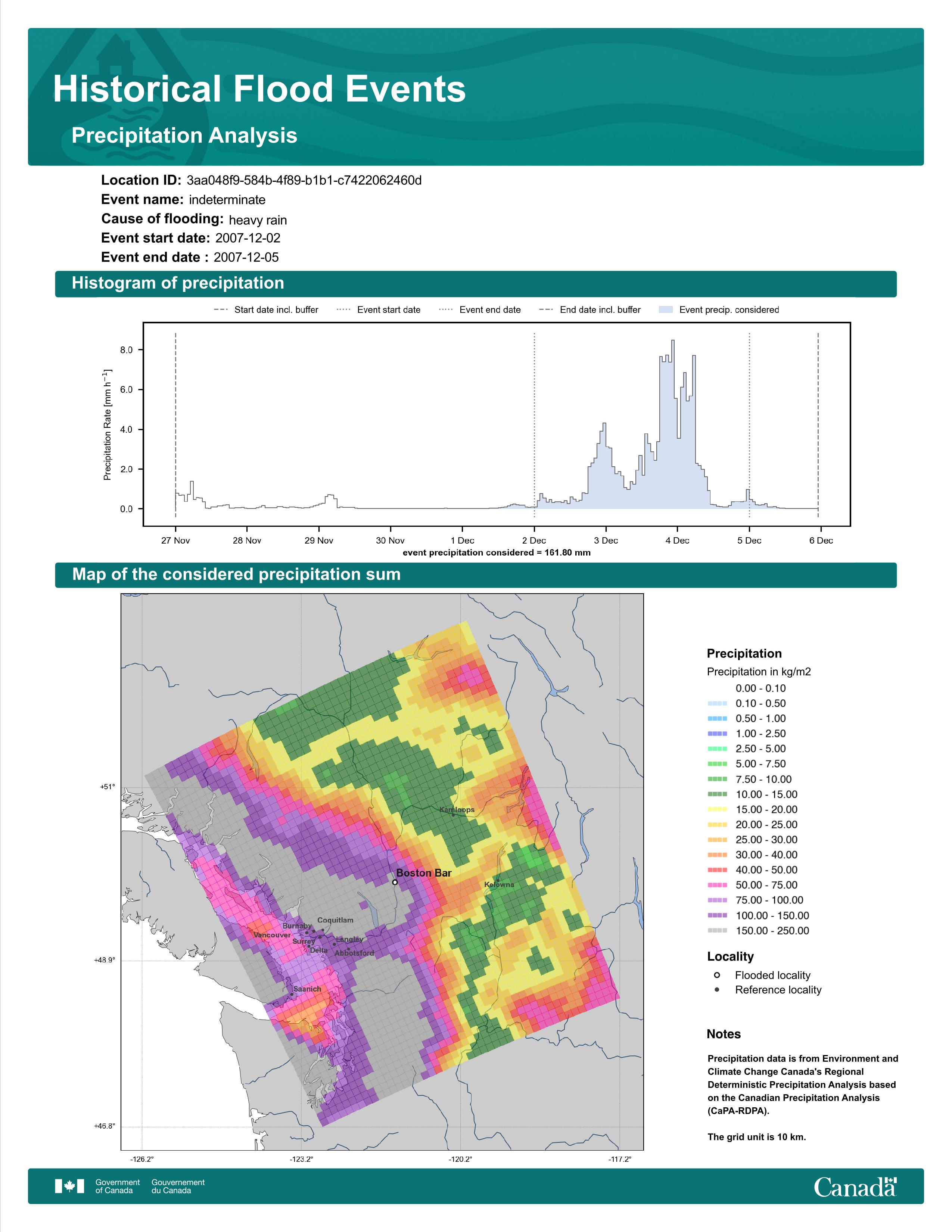This screenshot has height=1232, width=952.
Task: Click the 15.00 - 20.00 legend color swatch
Action: coord(718,809)
